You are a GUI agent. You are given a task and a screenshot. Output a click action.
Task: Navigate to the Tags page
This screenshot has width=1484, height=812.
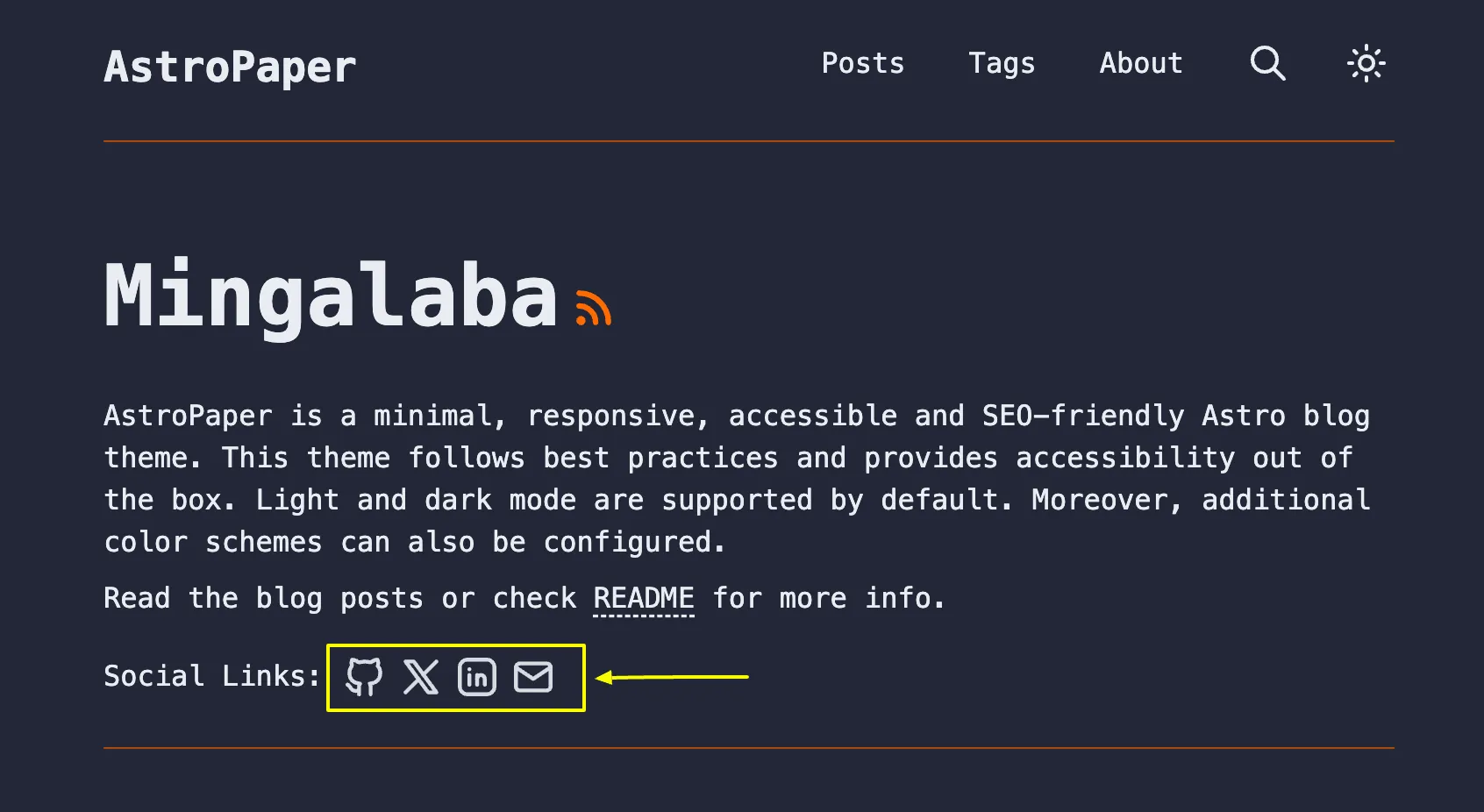[x=1002, y=62]
